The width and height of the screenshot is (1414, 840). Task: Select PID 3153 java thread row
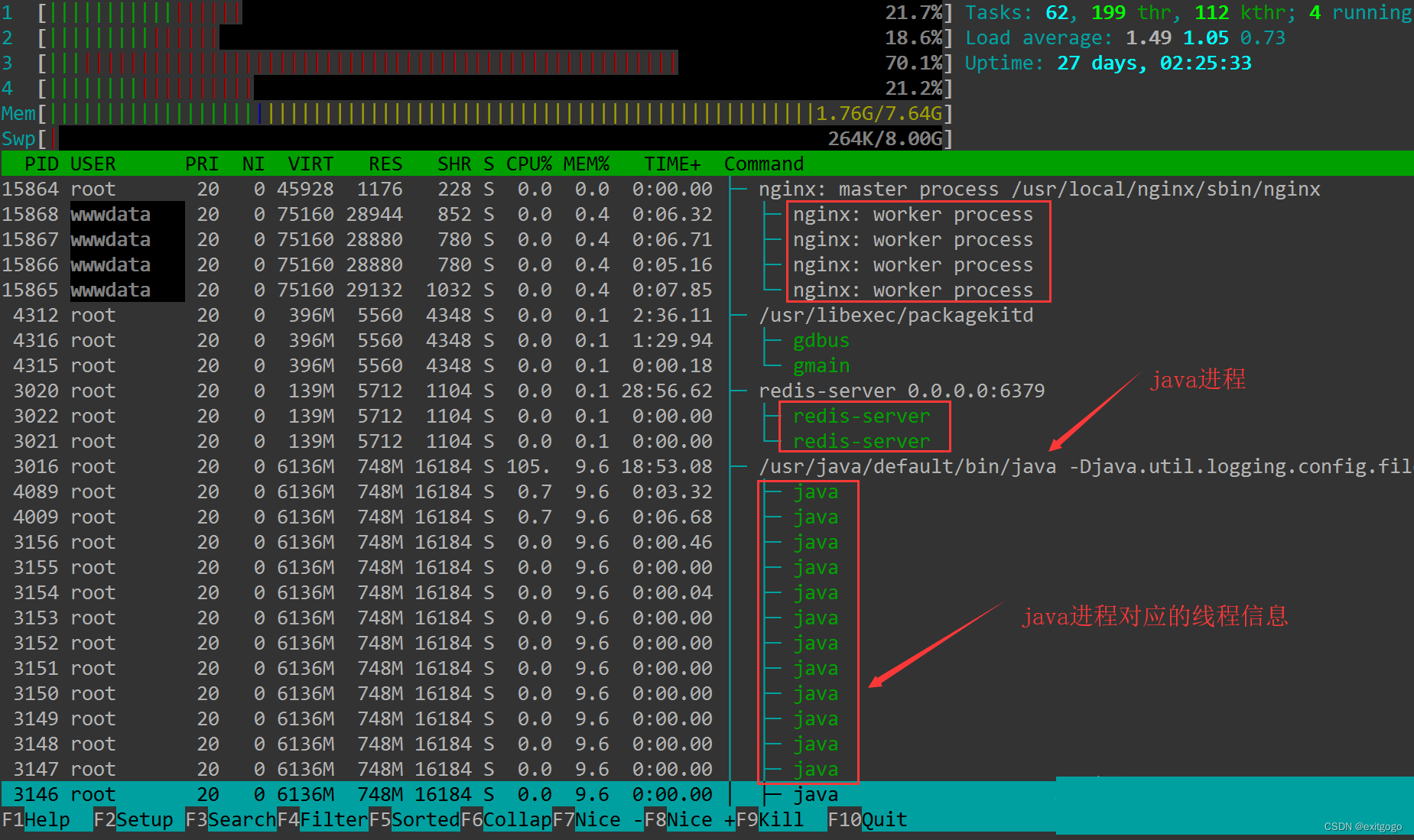pos(707,618)
